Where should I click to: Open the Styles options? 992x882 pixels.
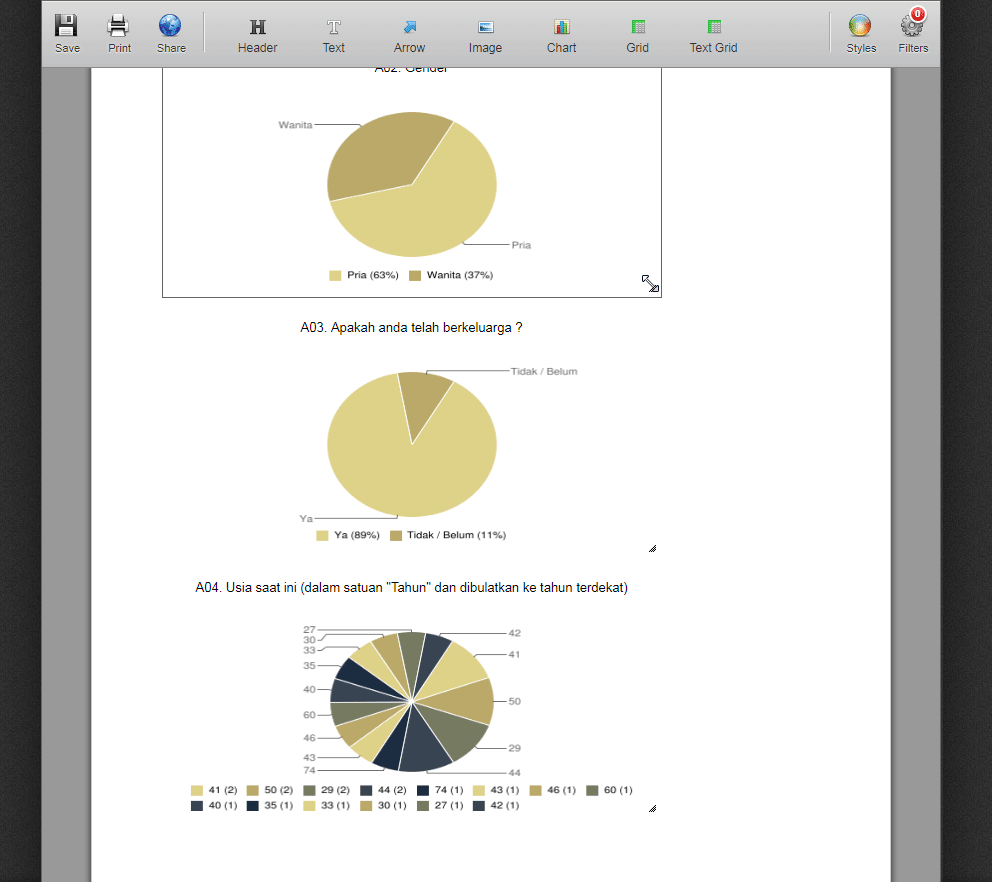pyautogui.click(x=860, y=30)
